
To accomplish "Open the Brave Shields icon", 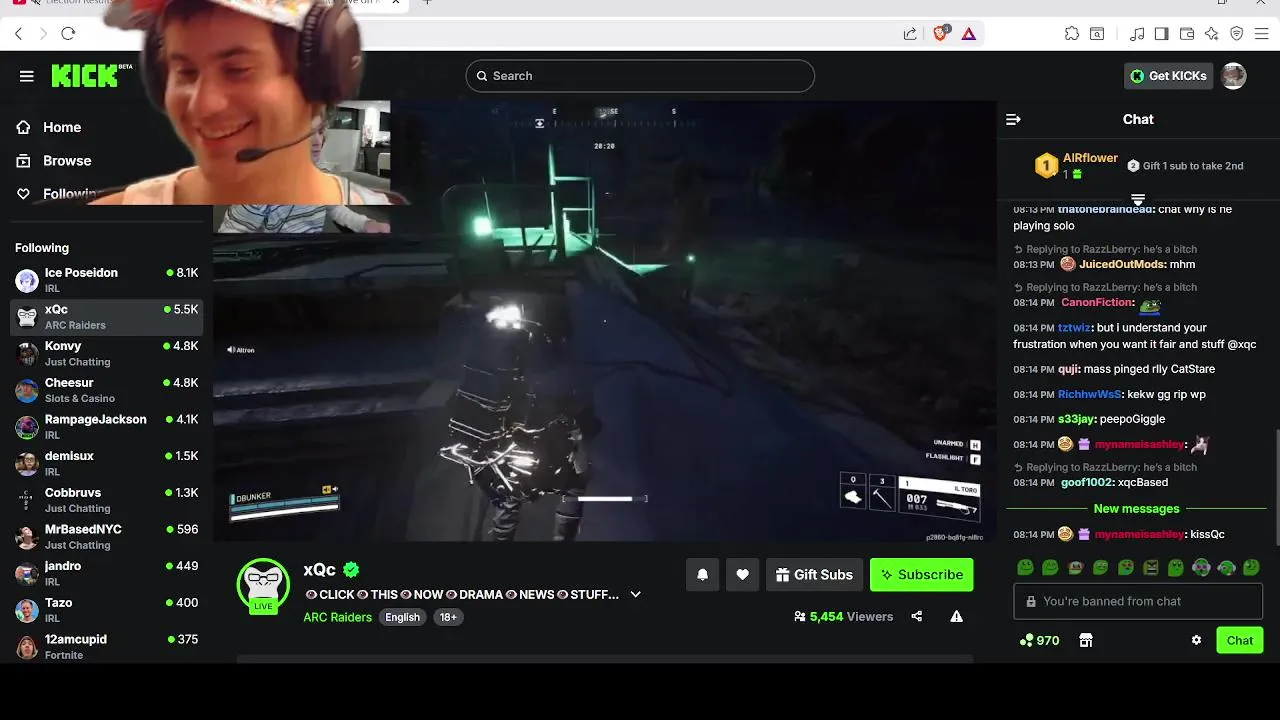I will (x=940, y=33).
